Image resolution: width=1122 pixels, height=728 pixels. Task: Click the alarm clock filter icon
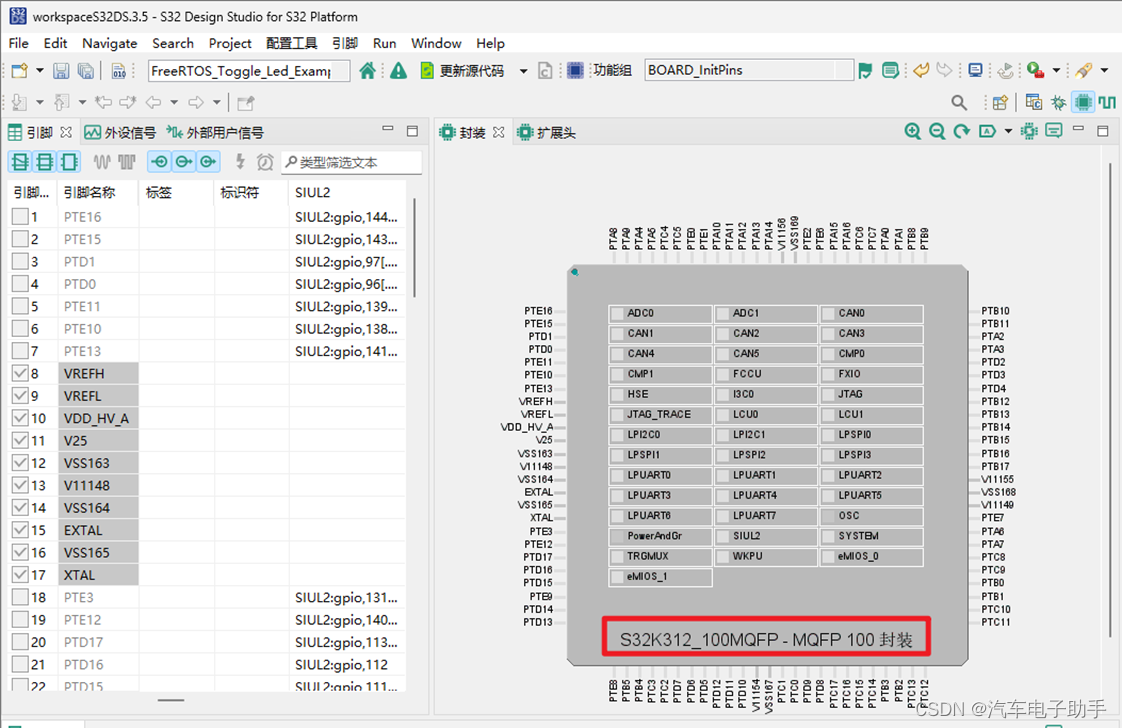tap(265, 162)
